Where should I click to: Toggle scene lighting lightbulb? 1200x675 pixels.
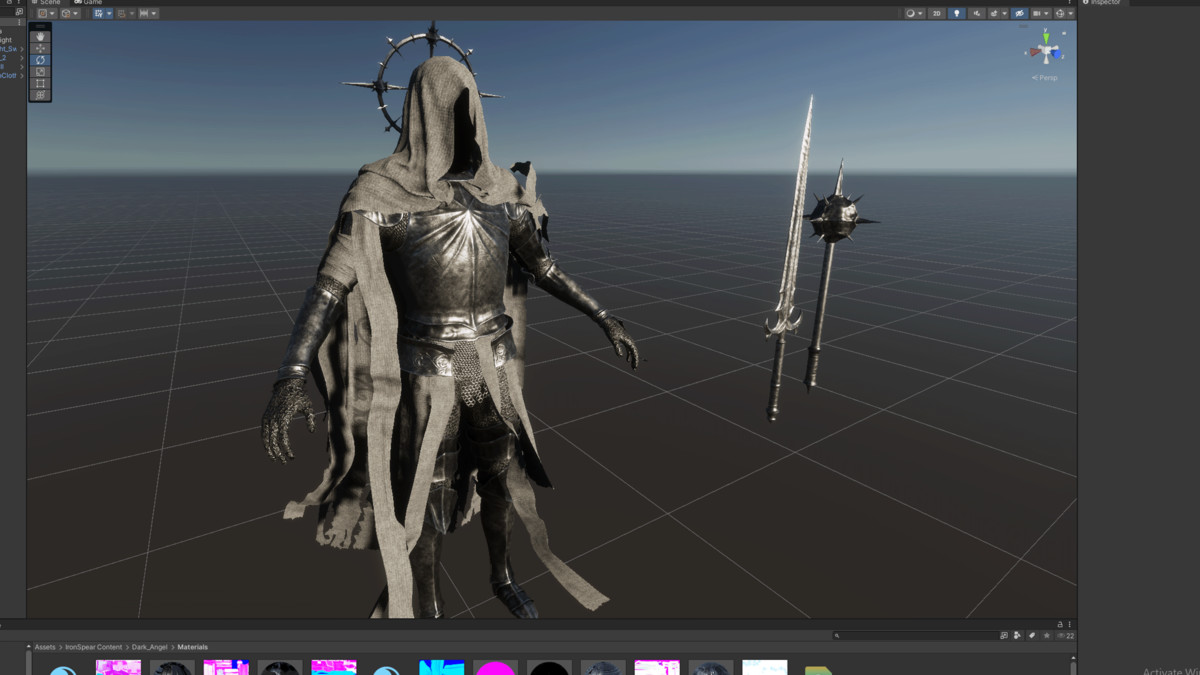(957, 13)
